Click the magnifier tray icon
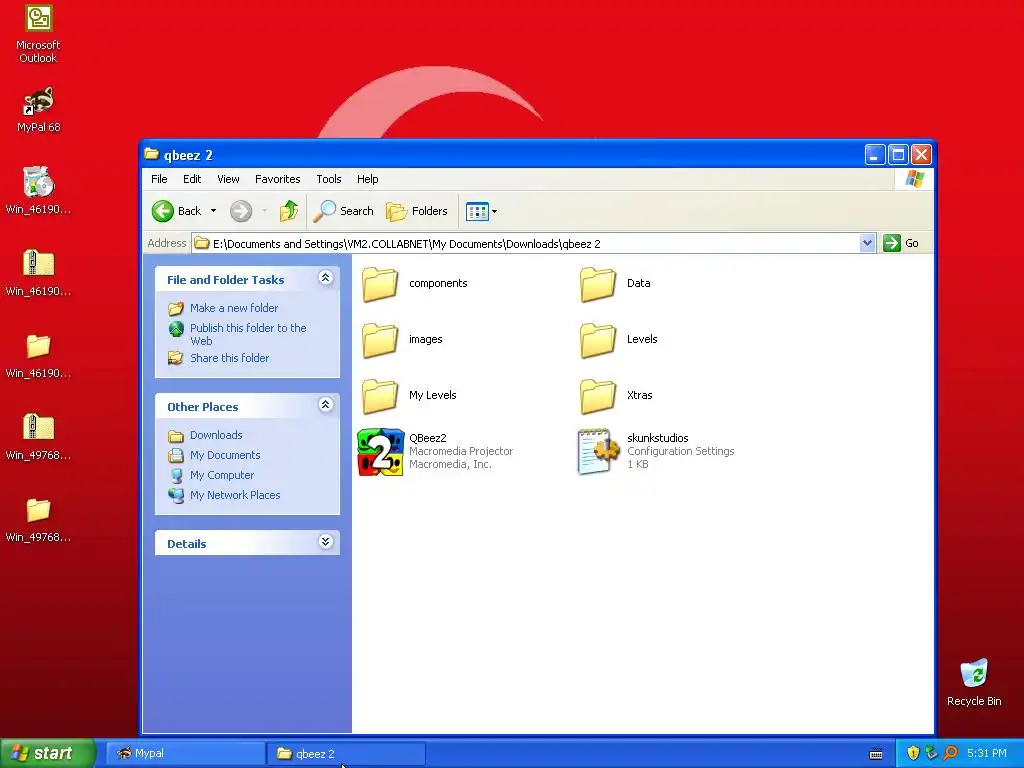The image size is (1024, 768). (x=950, y=753)
